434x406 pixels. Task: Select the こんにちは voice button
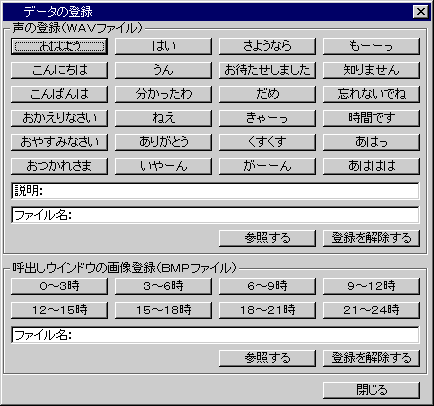59,70
